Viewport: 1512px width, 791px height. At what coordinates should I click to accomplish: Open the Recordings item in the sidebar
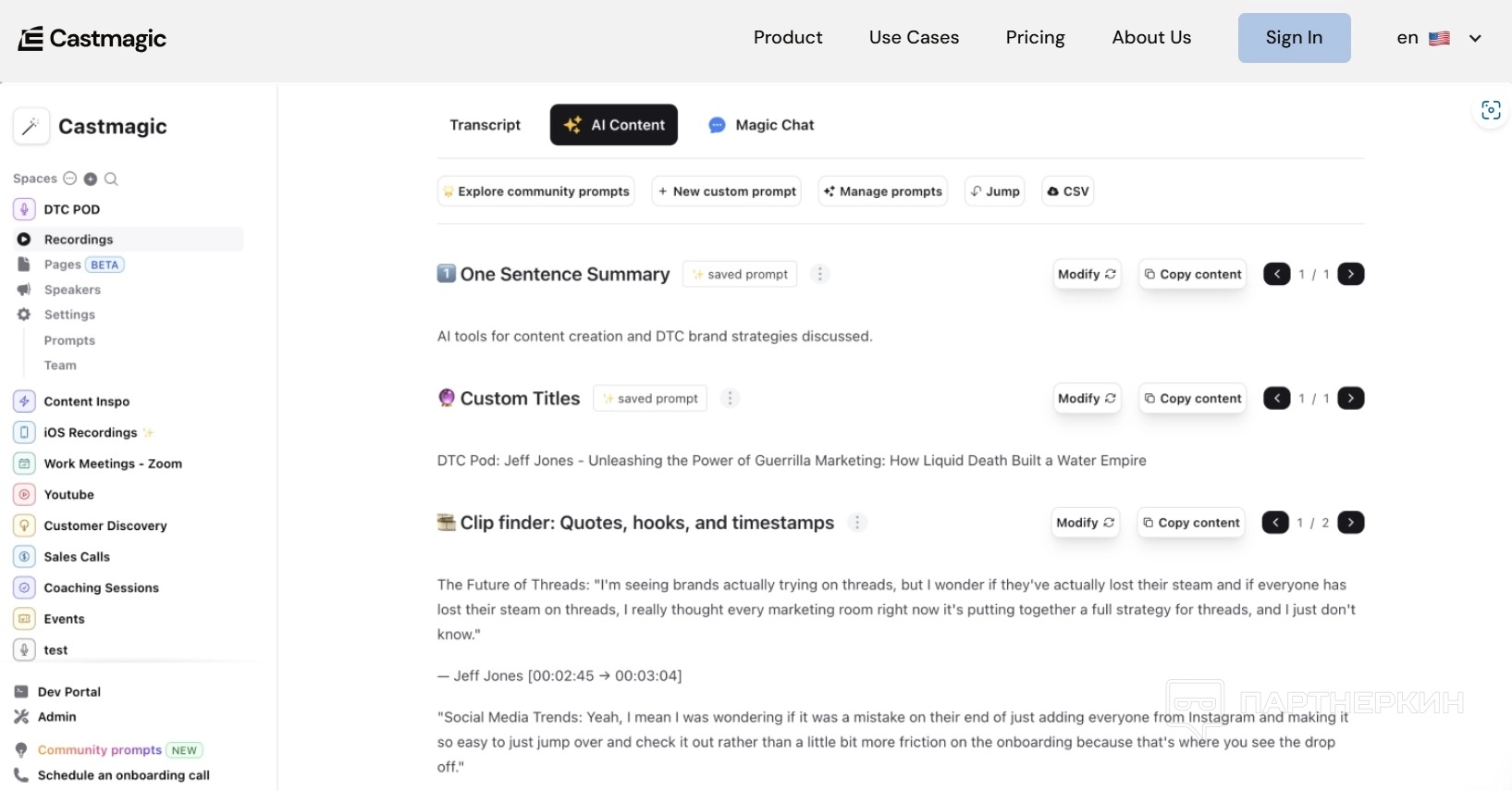[x=79, y=240]
